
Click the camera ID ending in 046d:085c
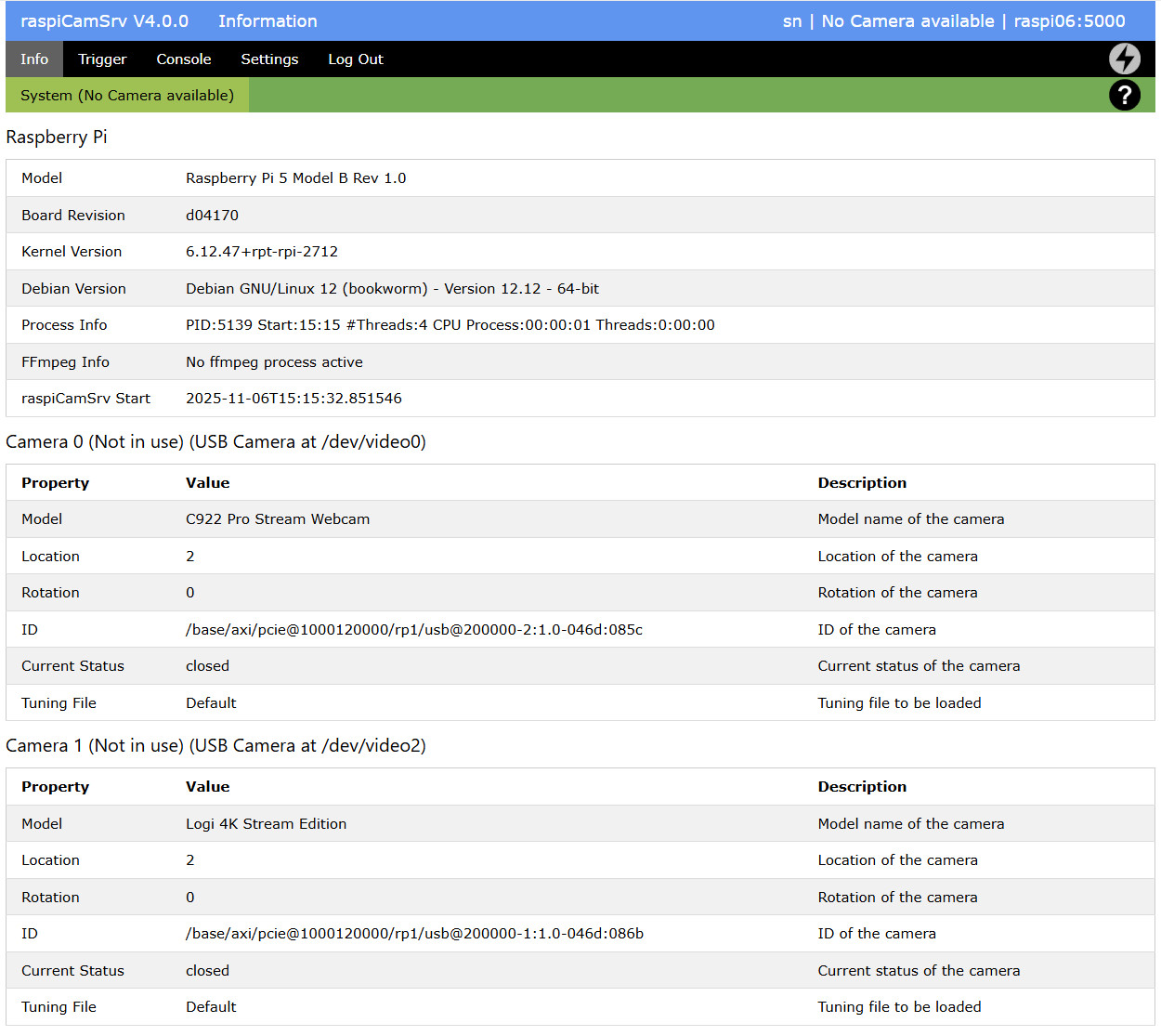click(414, 629)
